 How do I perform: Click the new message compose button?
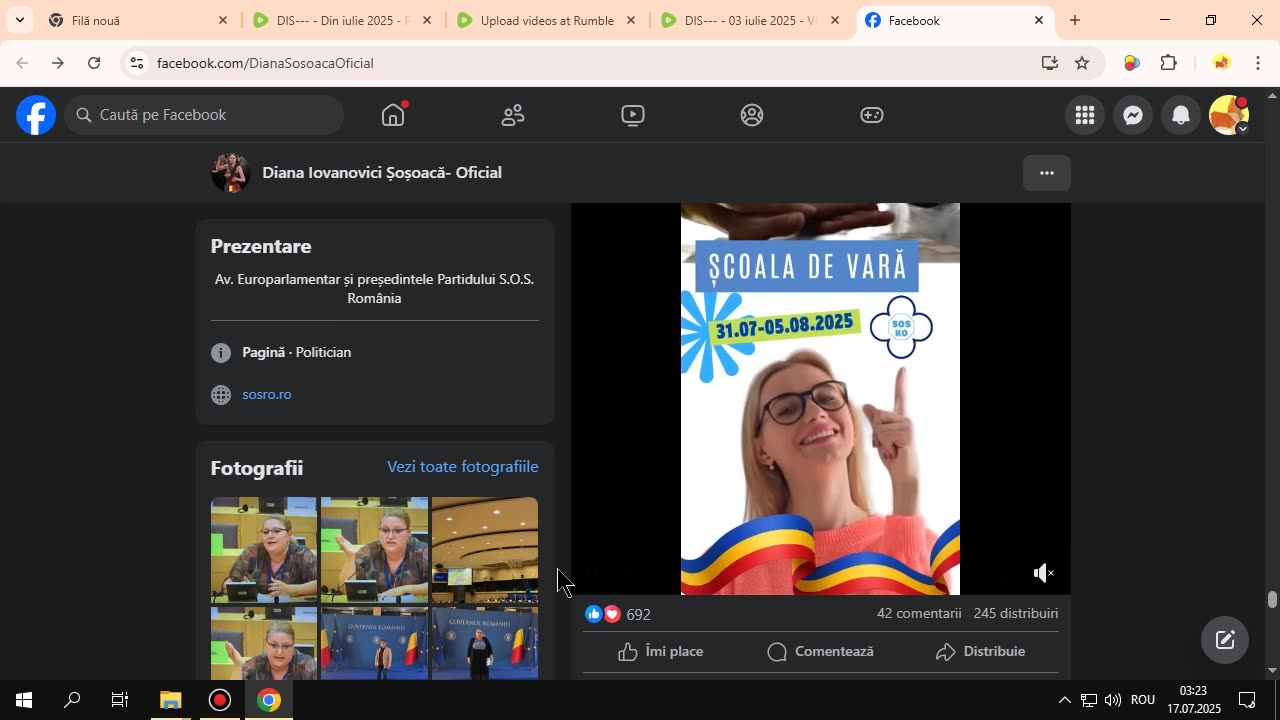(1225, 640)
